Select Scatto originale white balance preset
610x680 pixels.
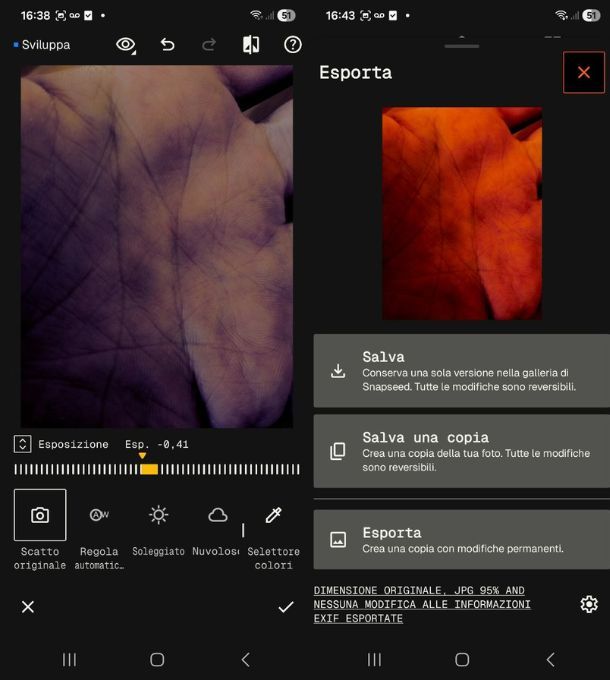[40, 530]
